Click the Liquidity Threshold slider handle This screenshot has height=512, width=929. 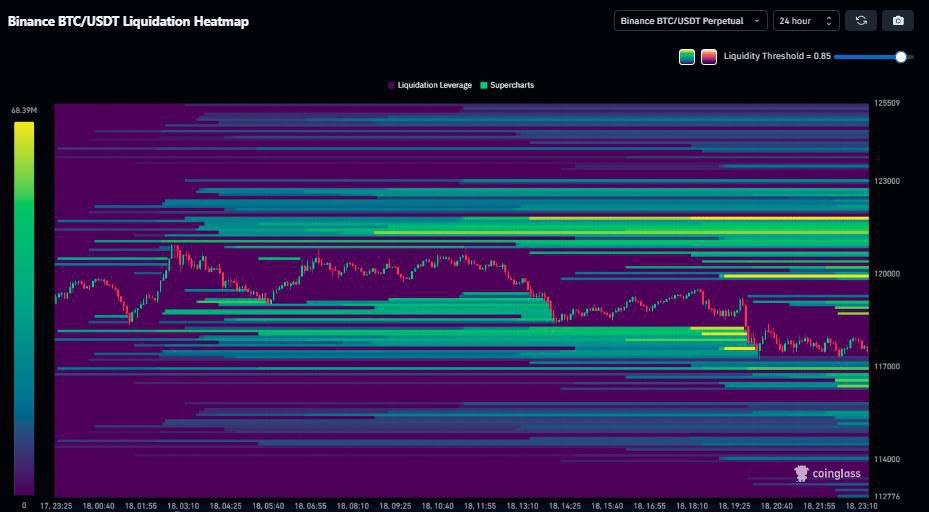click(901, 57)
